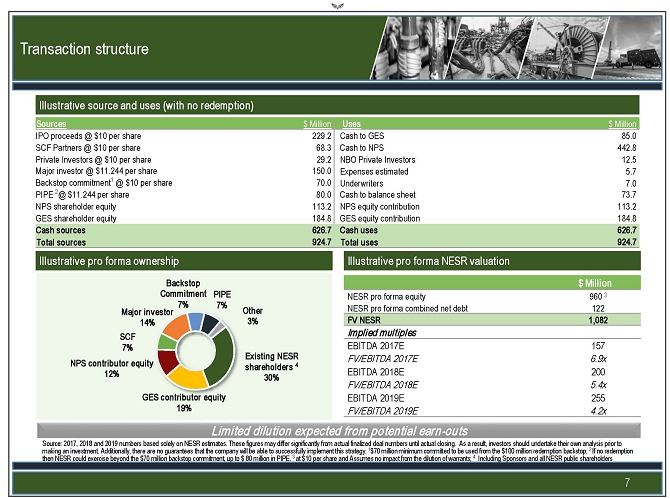Select the 'NESR pro forma equity' row

(x=492, y=296)
